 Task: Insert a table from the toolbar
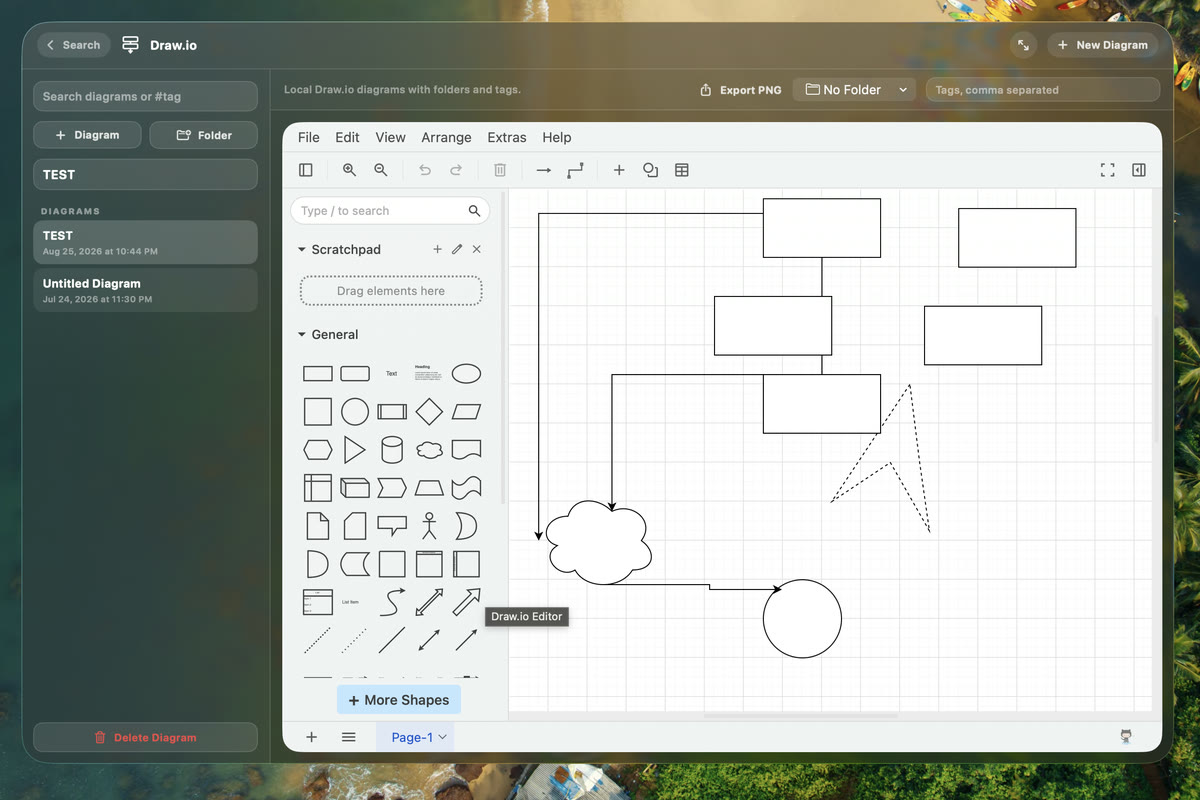point(682,170)
